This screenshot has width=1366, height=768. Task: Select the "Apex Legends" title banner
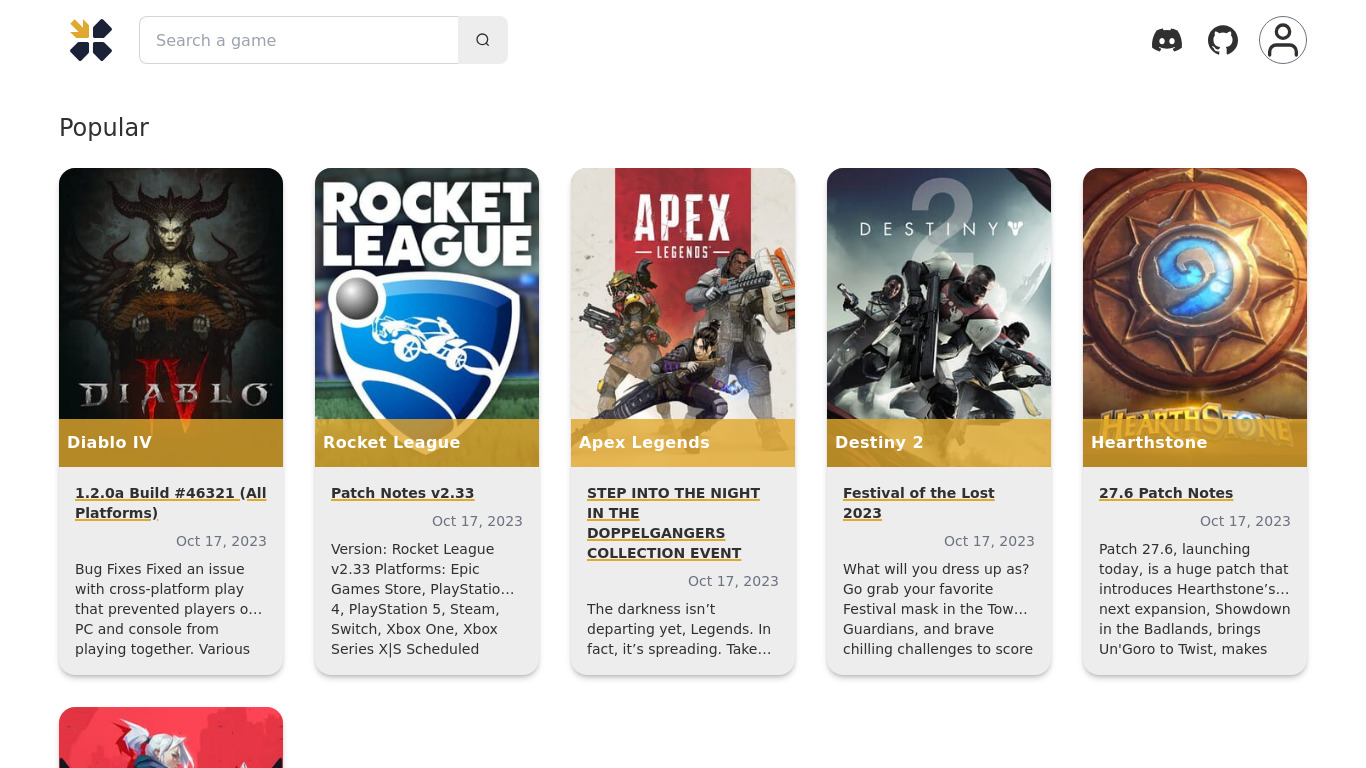tap(683, 443)
